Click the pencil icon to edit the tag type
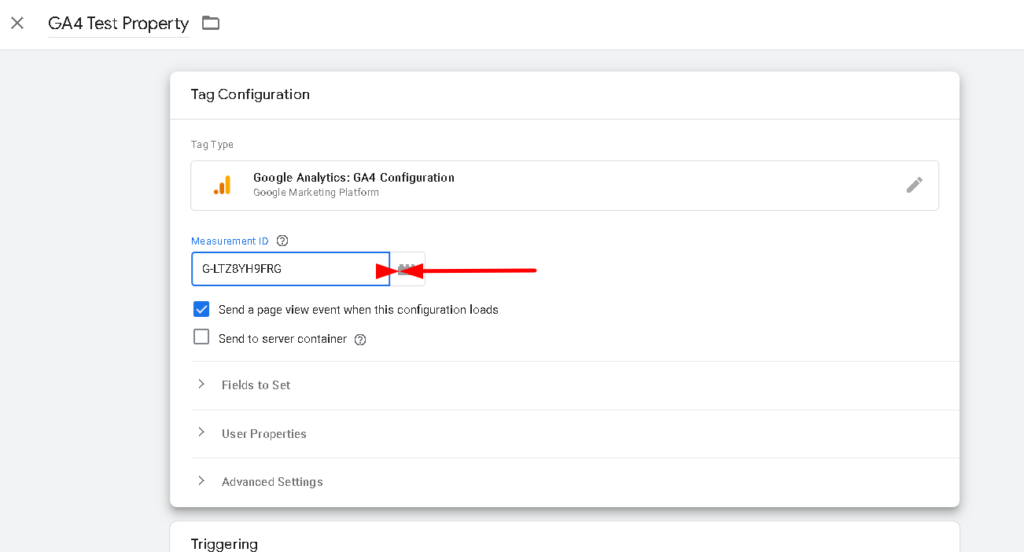 point(914,185)
